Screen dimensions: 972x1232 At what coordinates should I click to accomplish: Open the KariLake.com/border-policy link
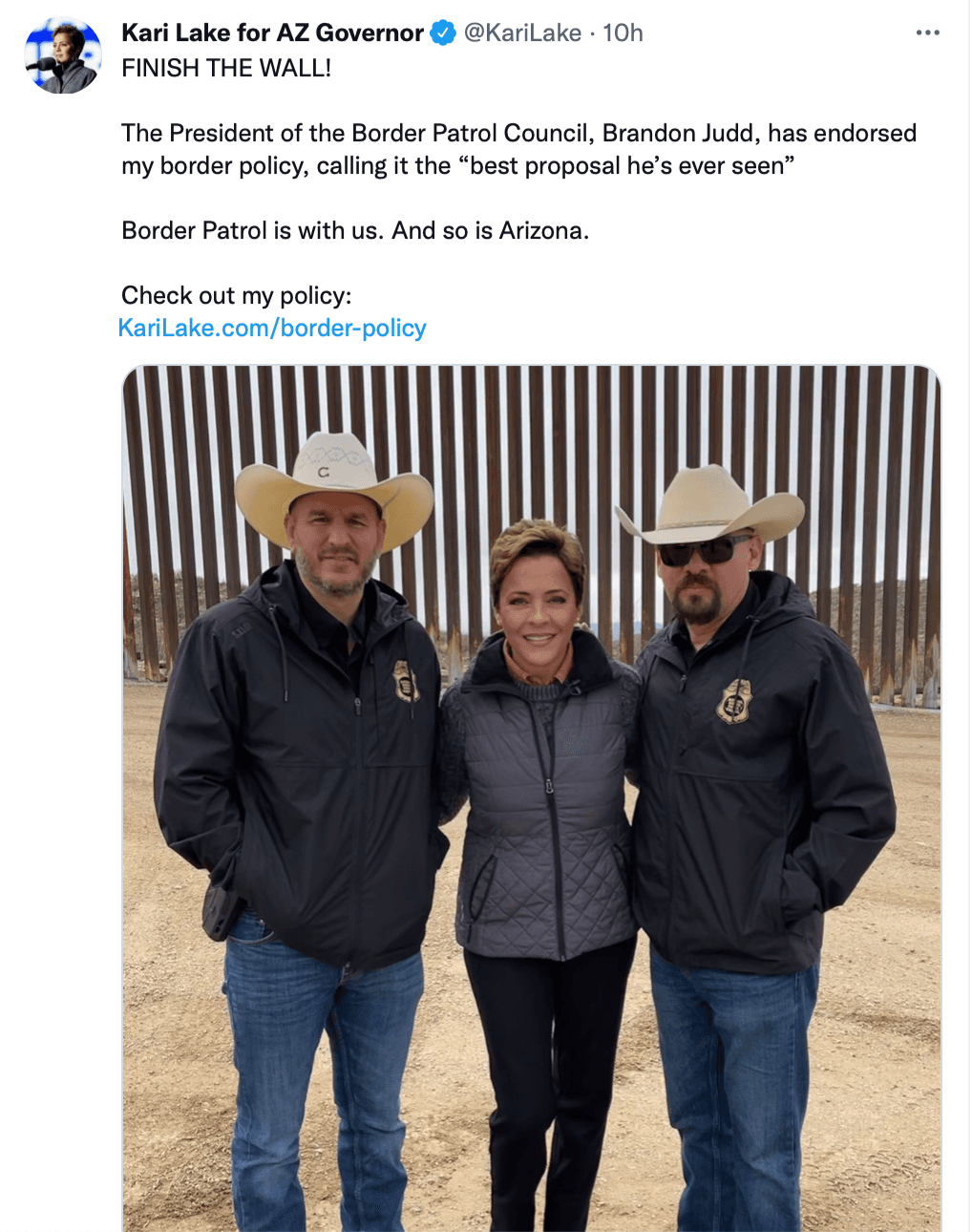click(272, 328)
